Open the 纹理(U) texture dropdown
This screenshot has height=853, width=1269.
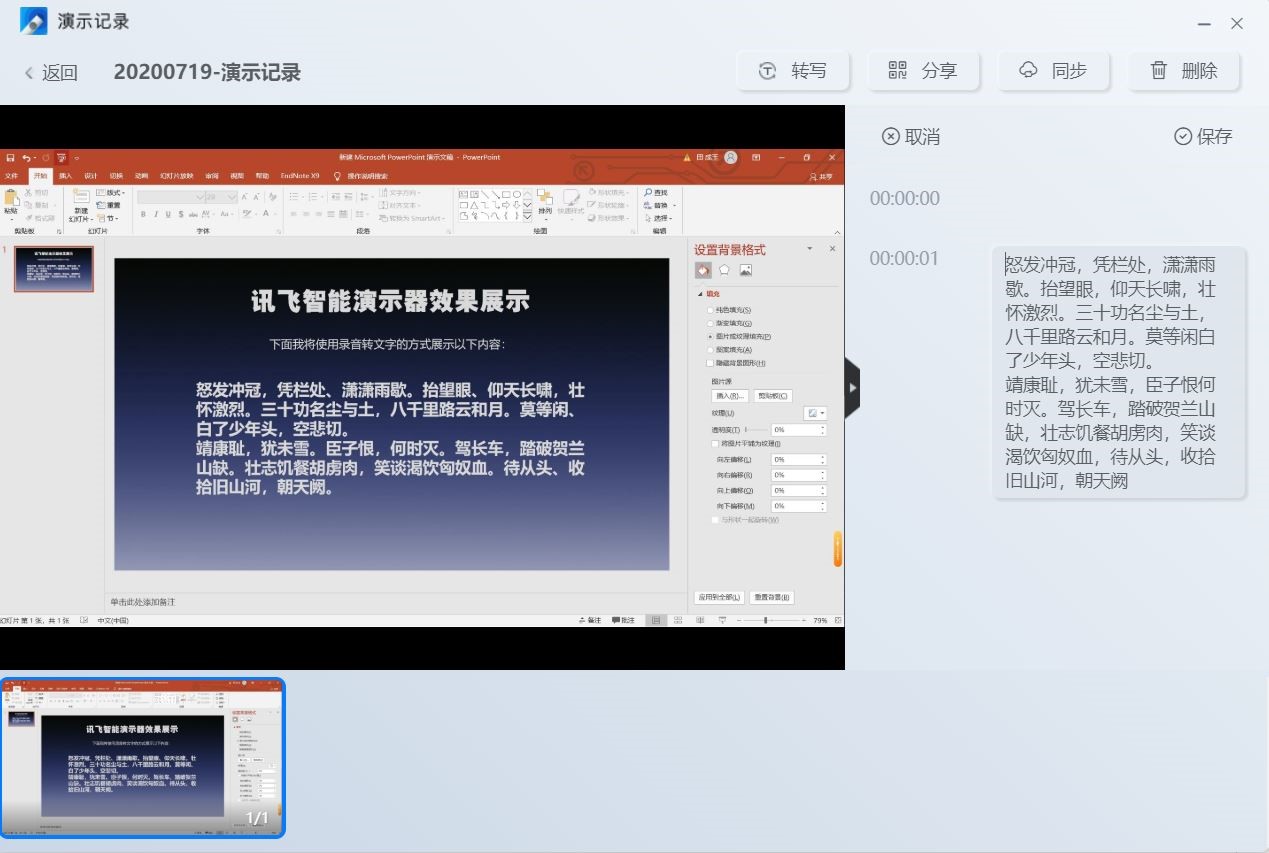pyautogui.click(x=815, y=413)
